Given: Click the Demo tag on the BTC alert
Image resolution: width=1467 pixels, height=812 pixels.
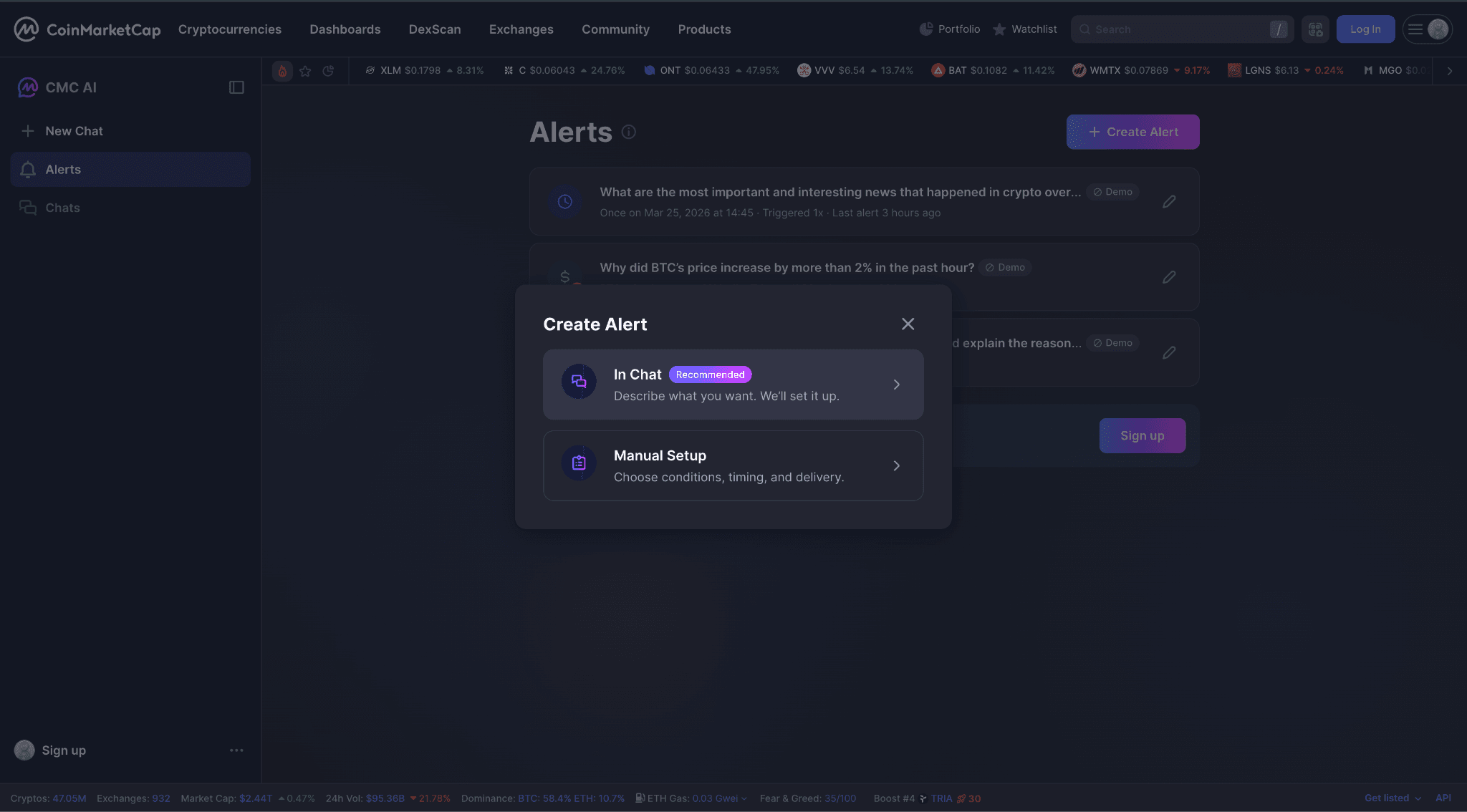Looking at the screenshot, I should pyautogui.click(x=1005, y=267).
